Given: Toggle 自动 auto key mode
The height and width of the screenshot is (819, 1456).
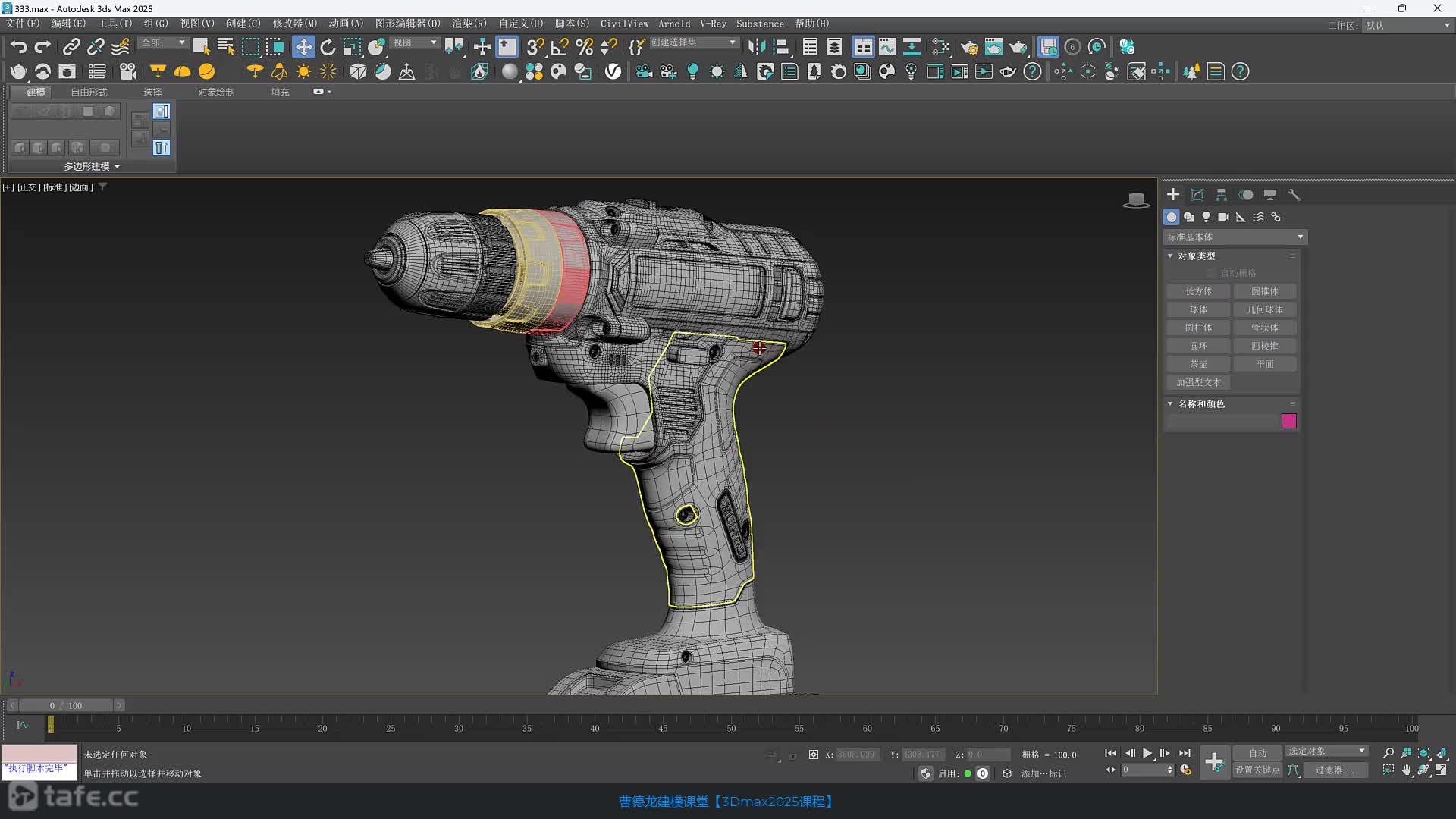Looking at the screenshot, I should (1257, 753).
